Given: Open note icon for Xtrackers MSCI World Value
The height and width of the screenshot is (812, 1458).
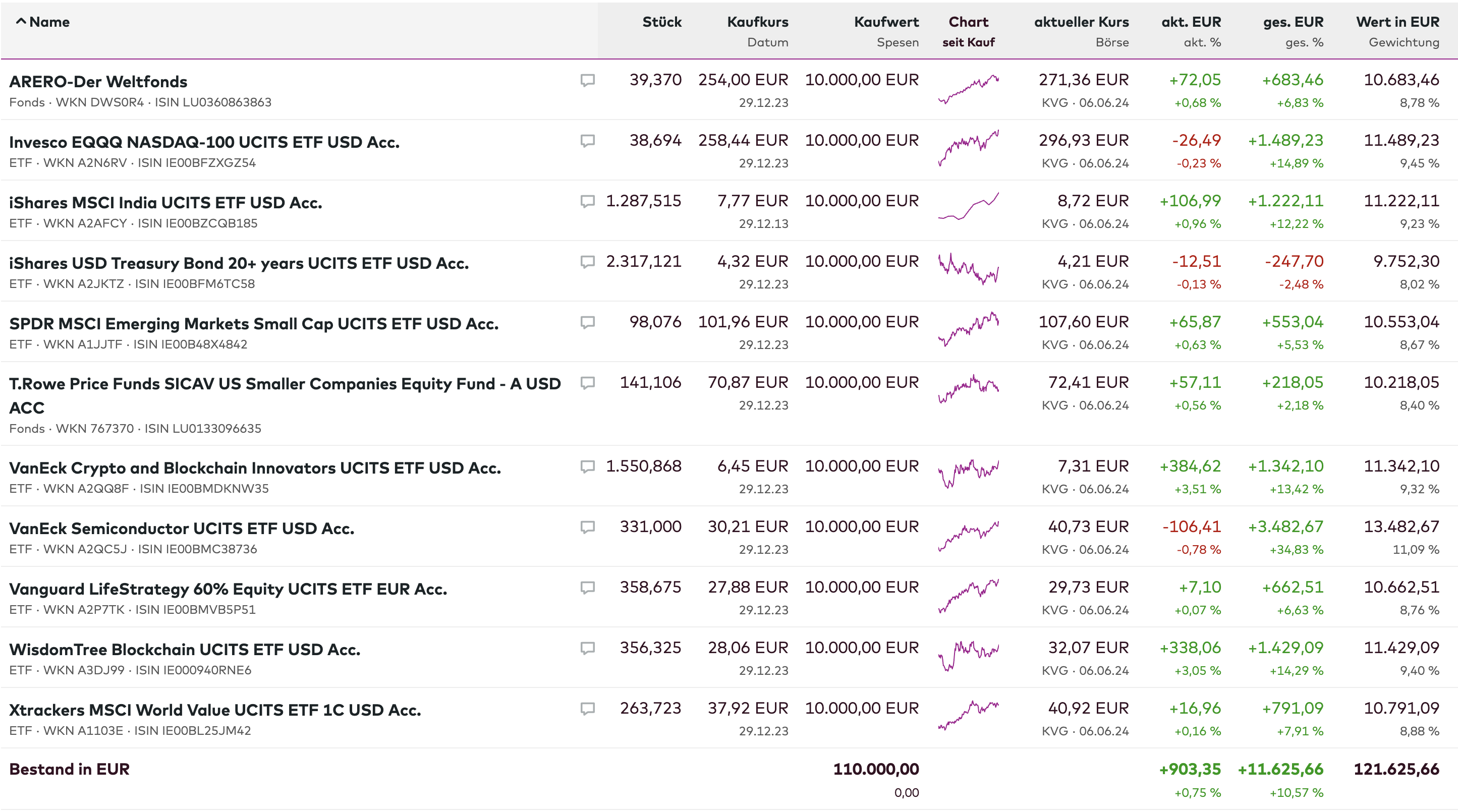Looking at the screenshot, I should 588,709.
